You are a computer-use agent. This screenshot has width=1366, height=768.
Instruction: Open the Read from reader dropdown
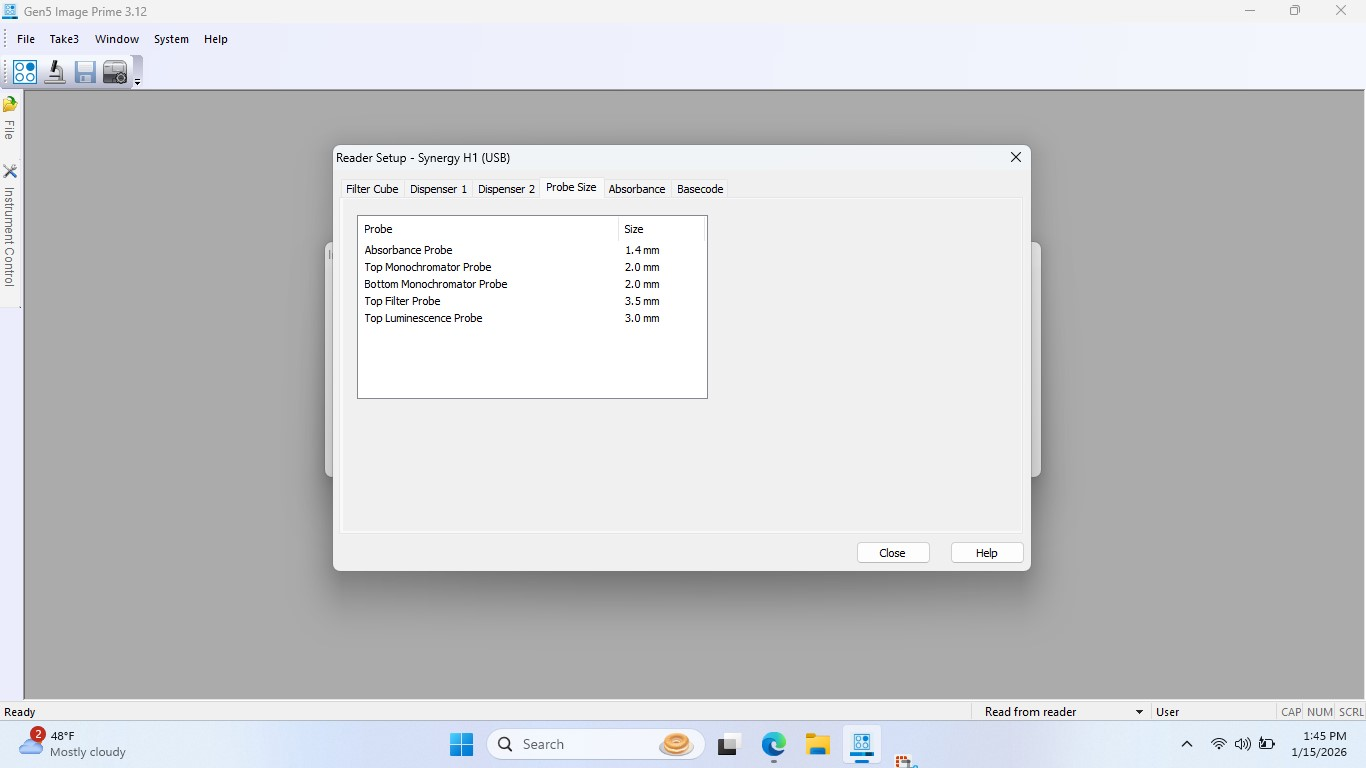1139,712
